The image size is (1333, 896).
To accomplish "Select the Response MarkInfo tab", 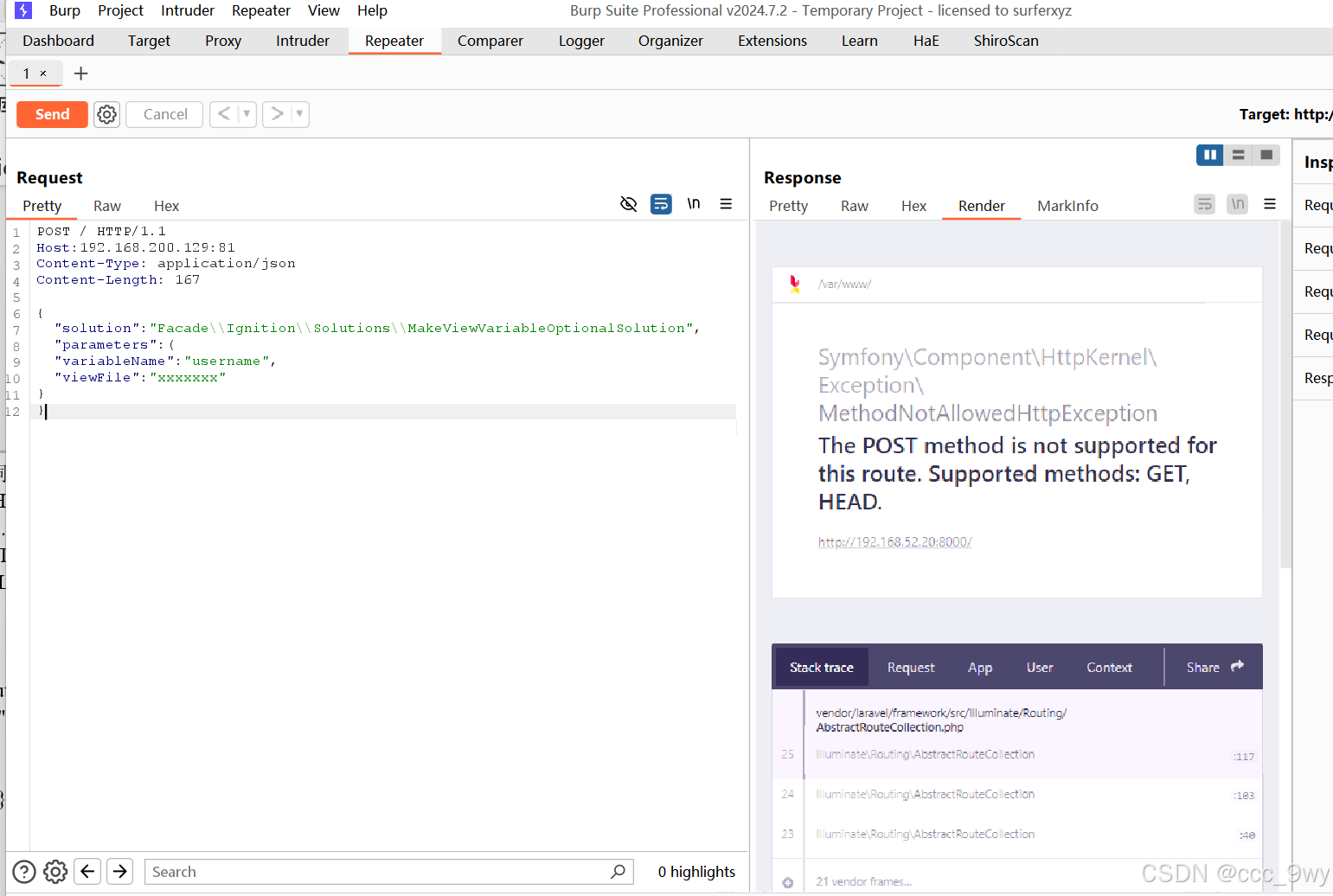I will point(1068,206).
